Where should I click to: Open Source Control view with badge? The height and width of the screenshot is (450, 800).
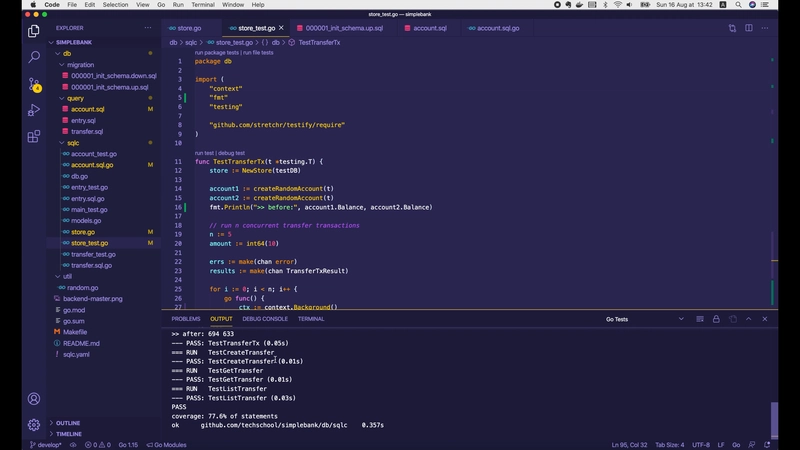click(x=33, y=84)
